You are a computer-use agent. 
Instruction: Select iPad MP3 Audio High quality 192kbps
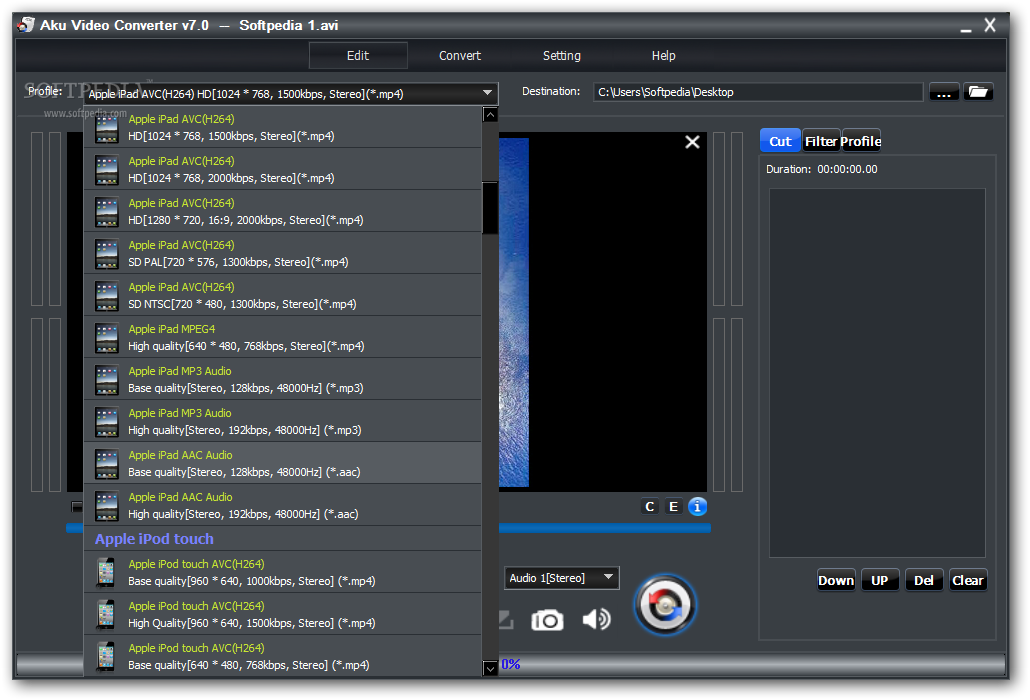coord(282,422)
